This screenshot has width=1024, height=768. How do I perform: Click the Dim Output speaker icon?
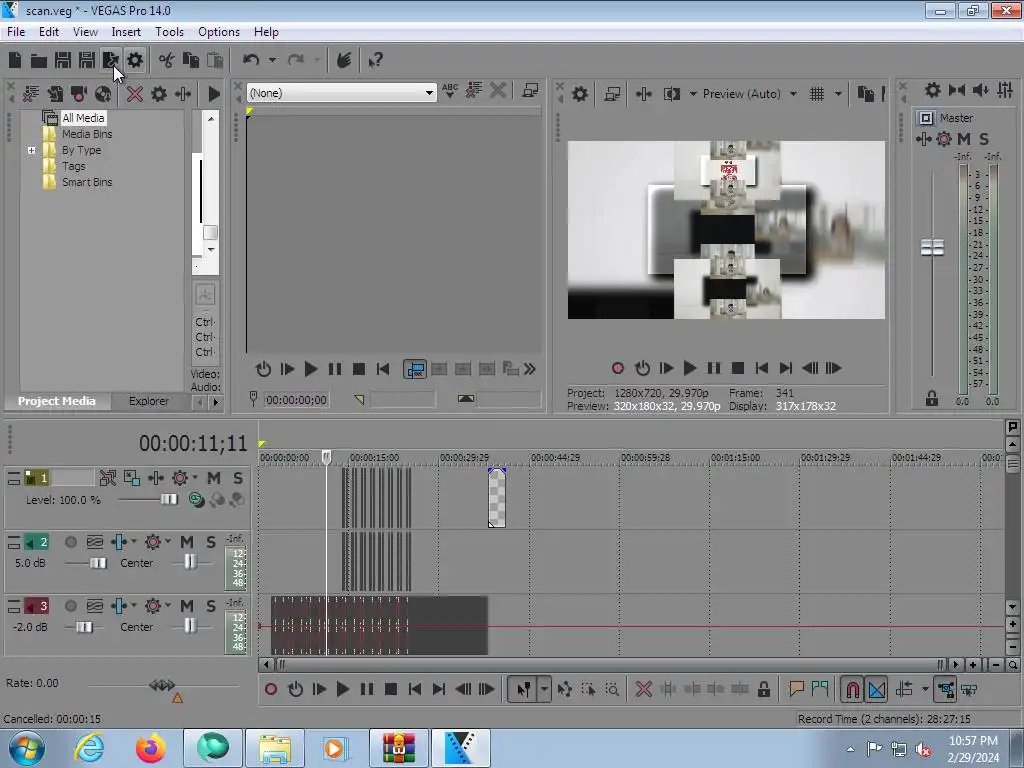981,90
